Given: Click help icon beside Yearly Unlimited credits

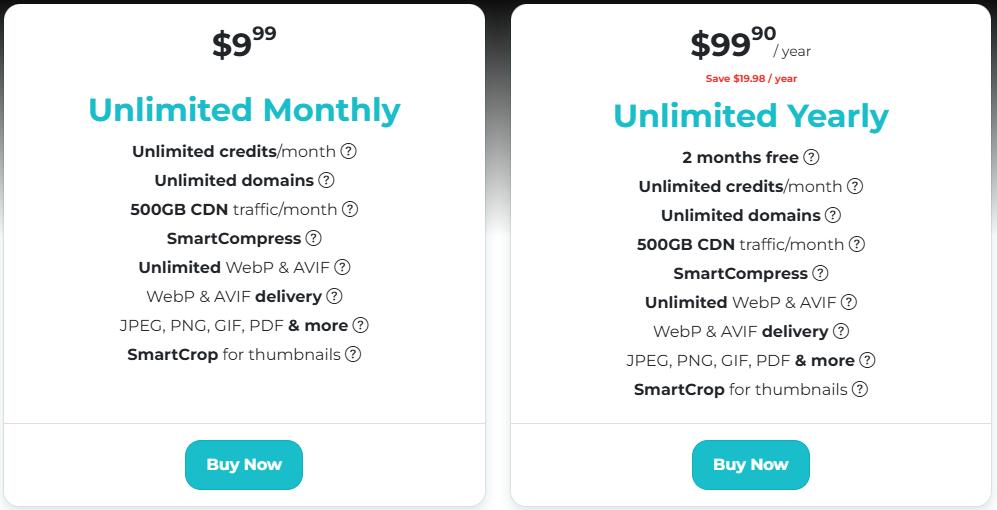Looking at the screenshot, I should 855,187.
